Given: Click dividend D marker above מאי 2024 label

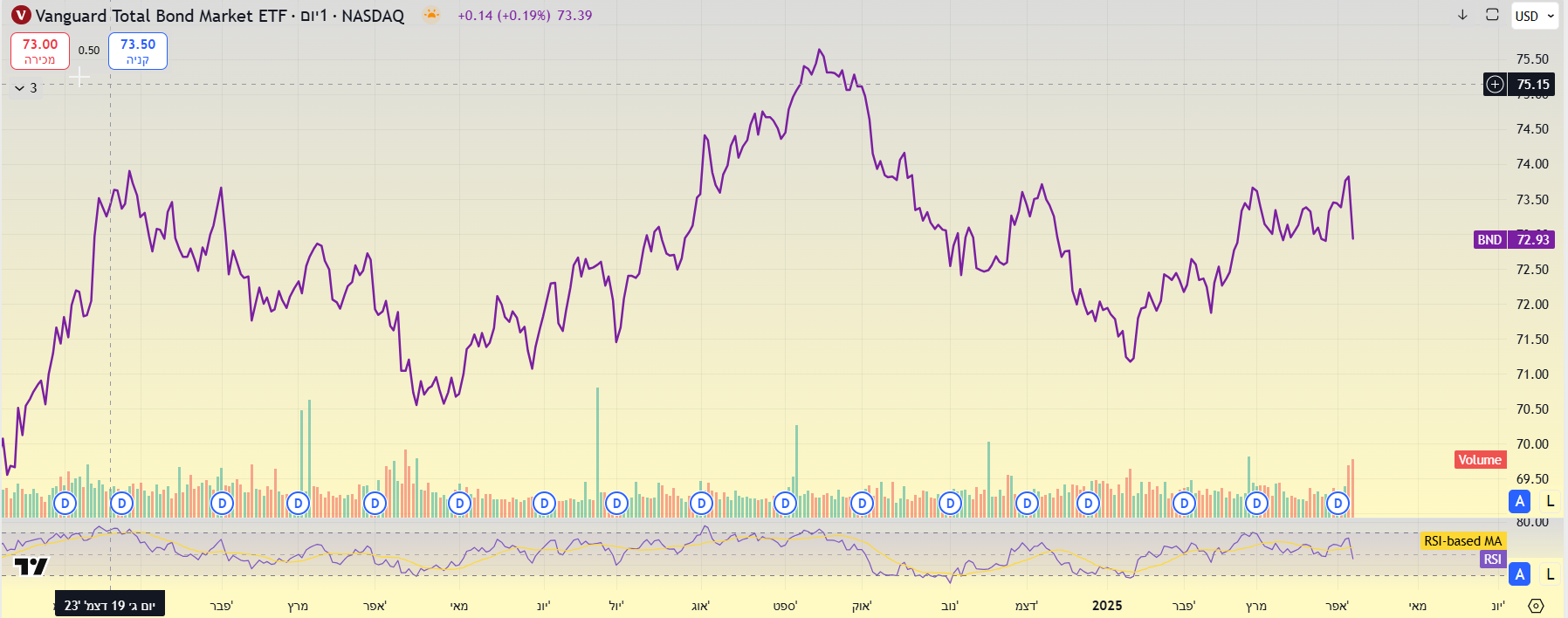Looking at the screenshot, I should 459,504.
